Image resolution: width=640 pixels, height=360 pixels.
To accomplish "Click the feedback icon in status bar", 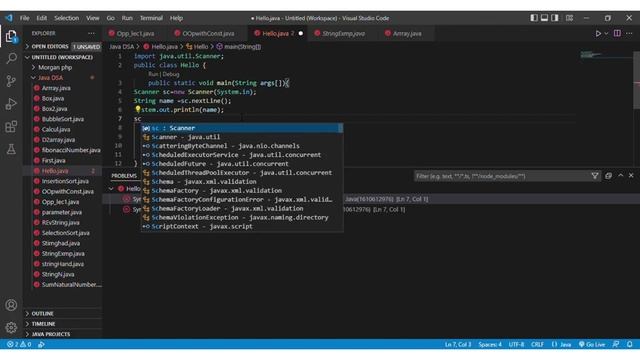I will [x=616, y=344].
